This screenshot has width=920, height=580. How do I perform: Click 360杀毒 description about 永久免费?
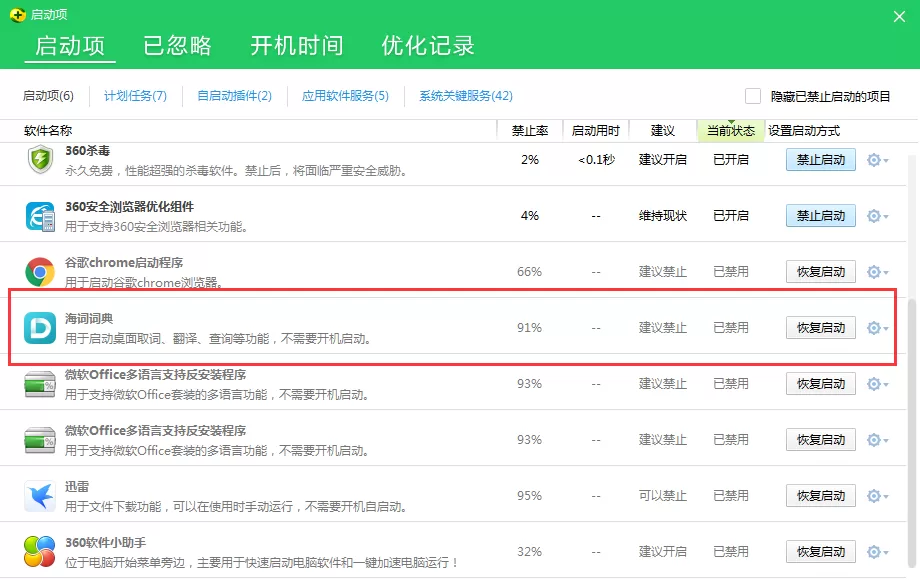tap(236, 171)
